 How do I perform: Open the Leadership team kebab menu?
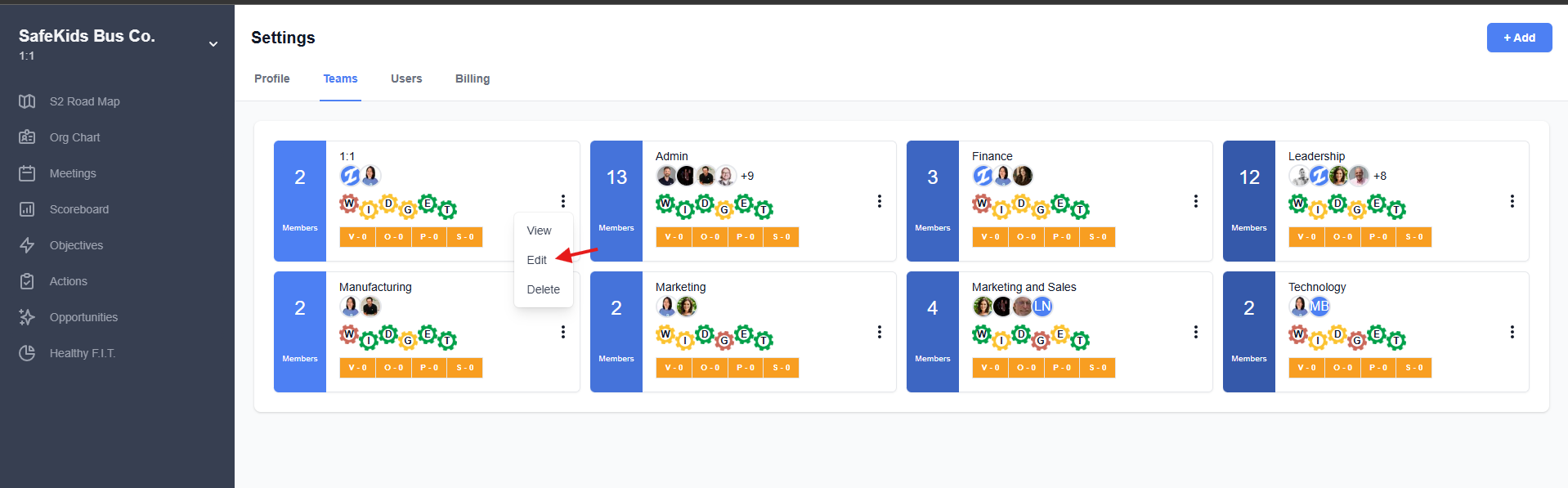[1512, 201]
